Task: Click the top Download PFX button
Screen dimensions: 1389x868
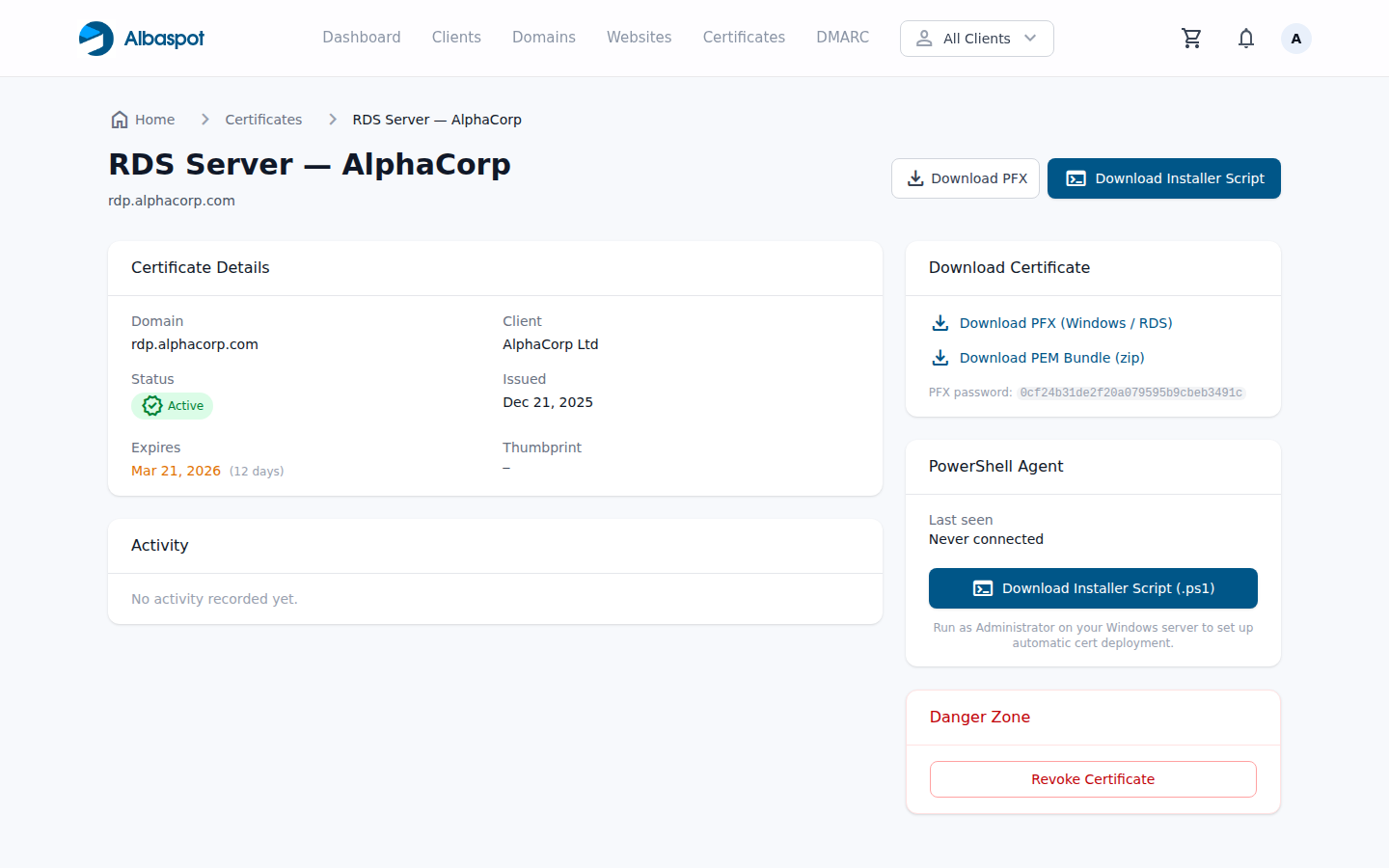Action: coord(965,178)
